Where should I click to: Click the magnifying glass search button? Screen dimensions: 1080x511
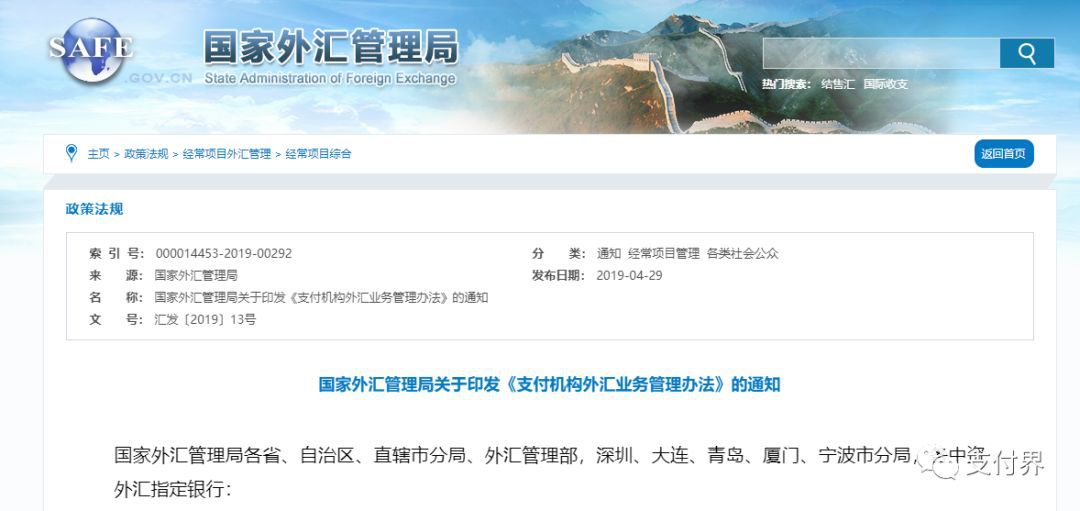pos(1026,53)
